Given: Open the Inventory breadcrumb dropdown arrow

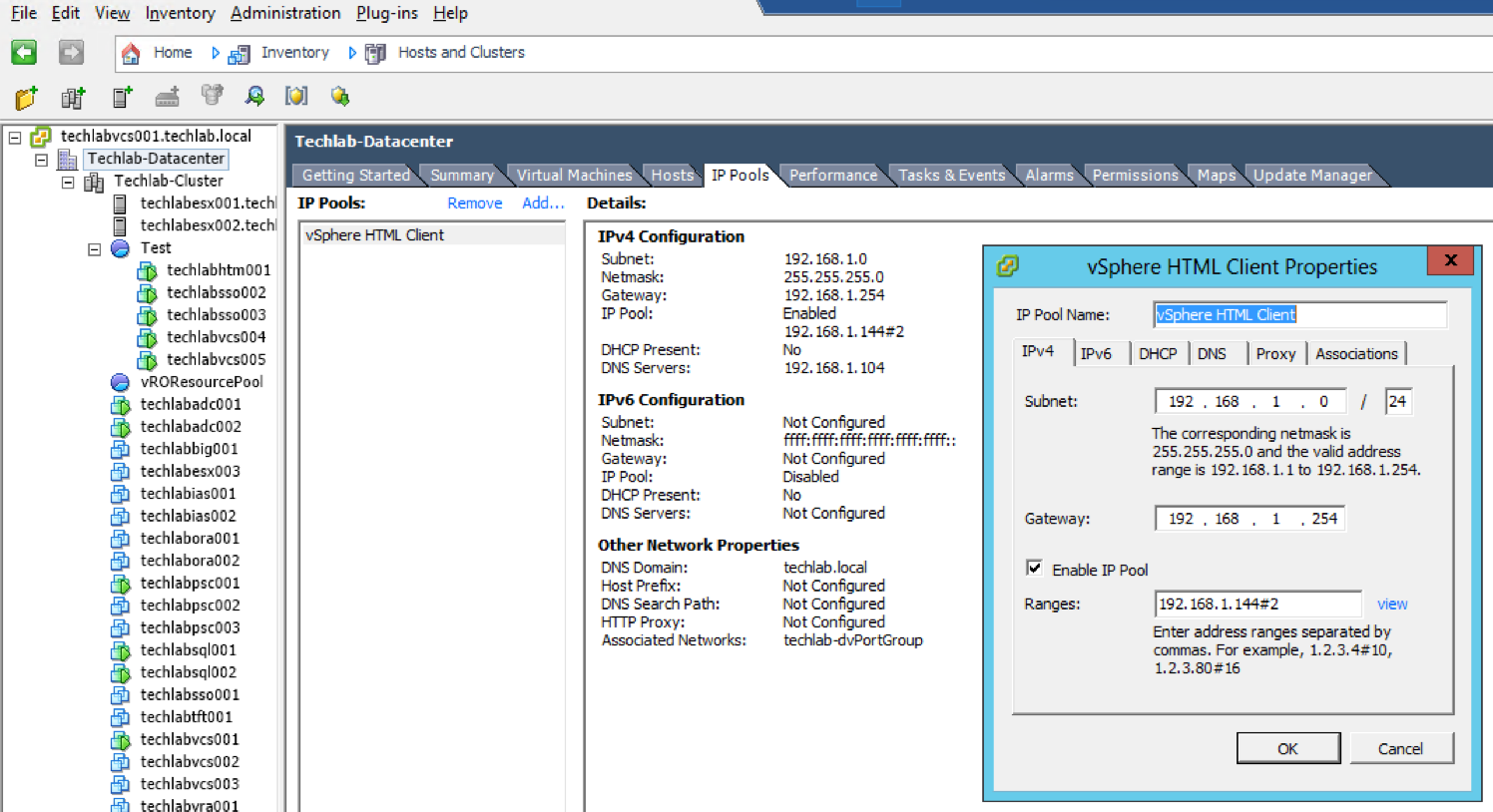Looking at the screenshot, I should click(x=351, y=53).
